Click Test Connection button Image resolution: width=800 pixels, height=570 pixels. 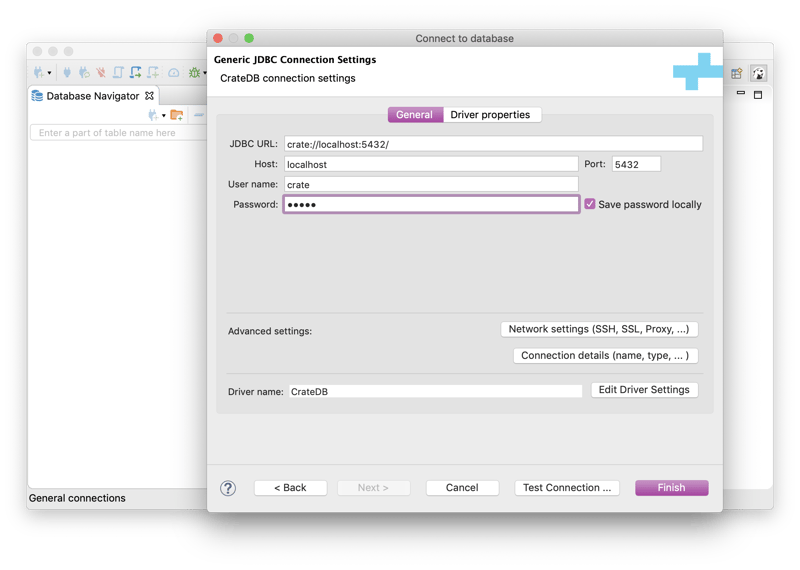click(567, 488)
